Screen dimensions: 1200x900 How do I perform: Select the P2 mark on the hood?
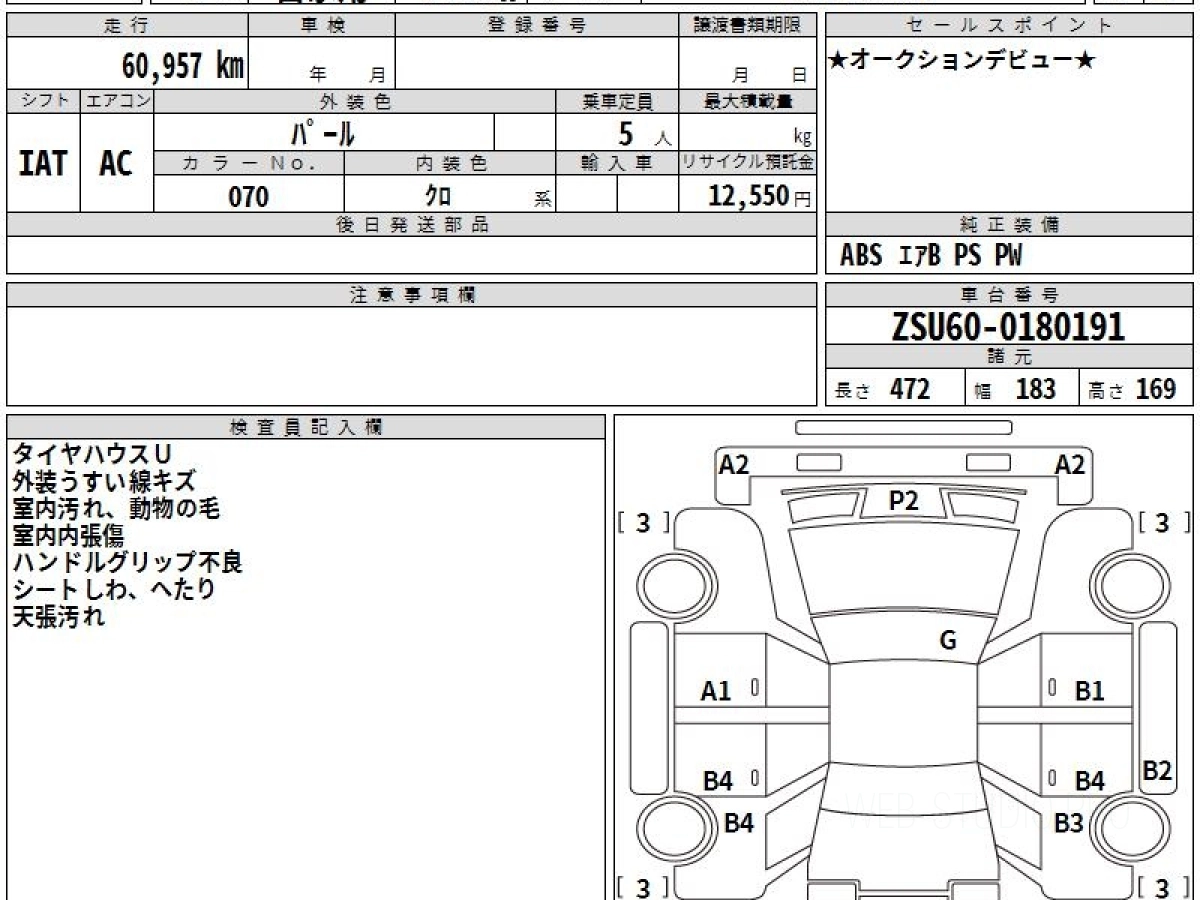(903, 502)
